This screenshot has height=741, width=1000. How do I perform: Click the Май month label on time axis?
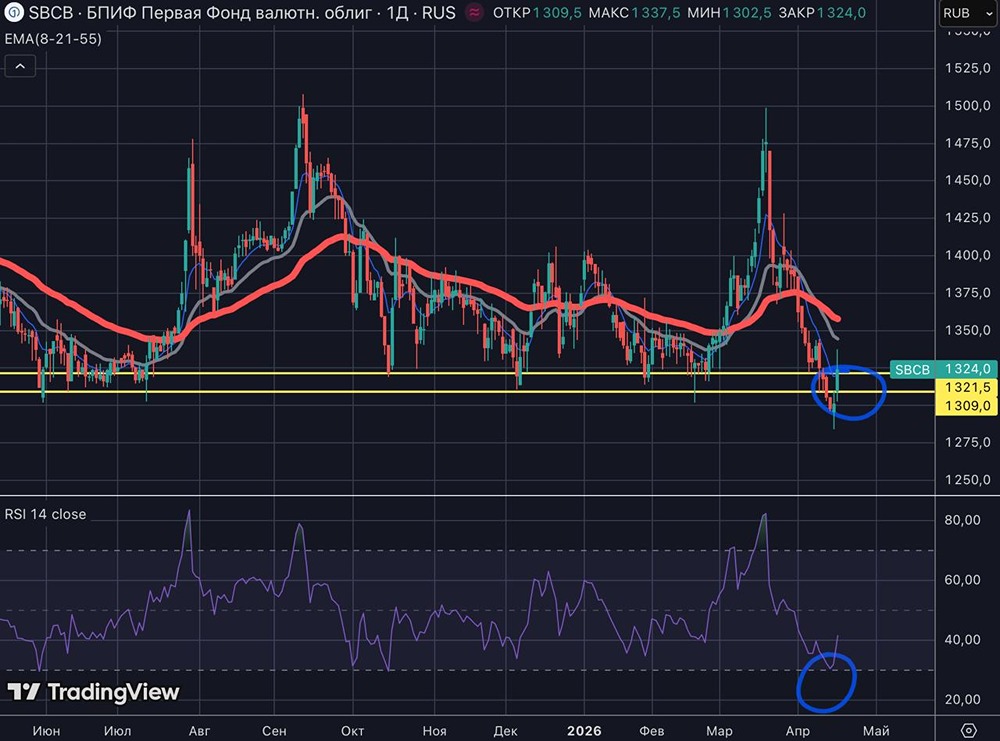coord(876,731)
